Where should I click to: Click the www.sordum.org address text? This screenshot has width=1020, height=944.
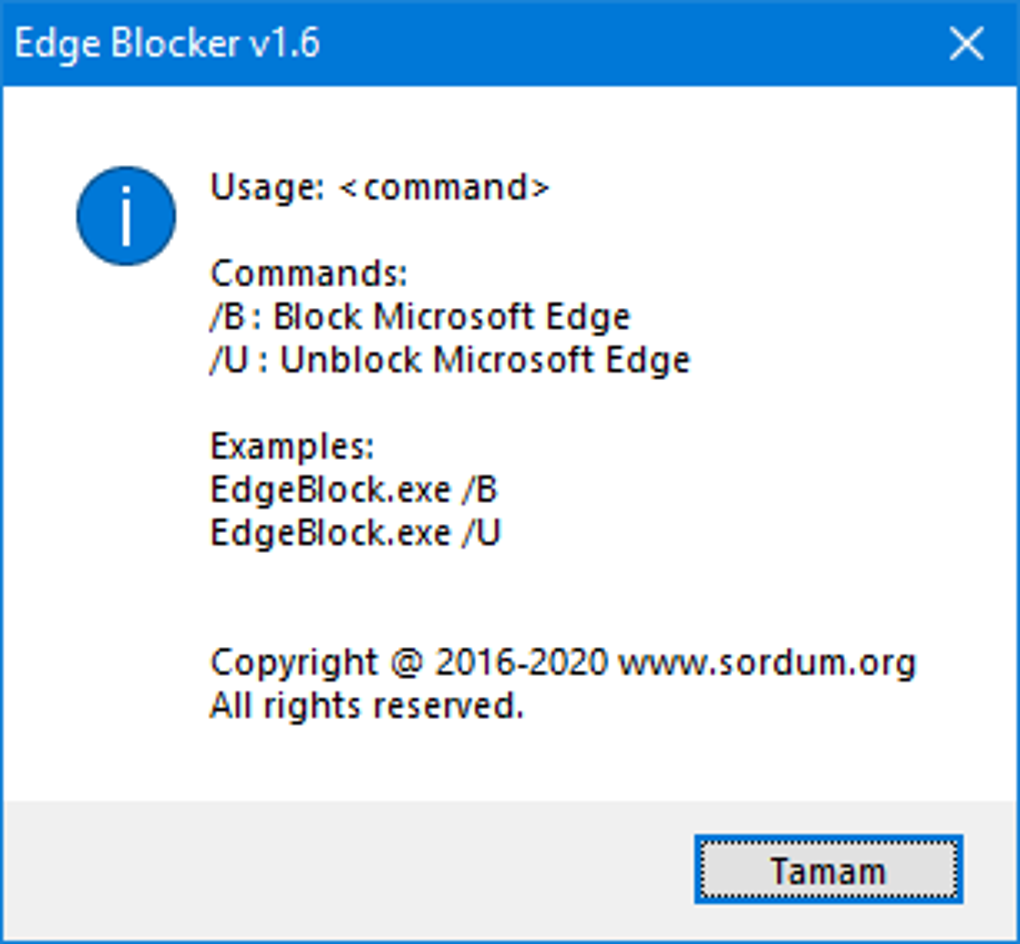(x=767, y=662)
